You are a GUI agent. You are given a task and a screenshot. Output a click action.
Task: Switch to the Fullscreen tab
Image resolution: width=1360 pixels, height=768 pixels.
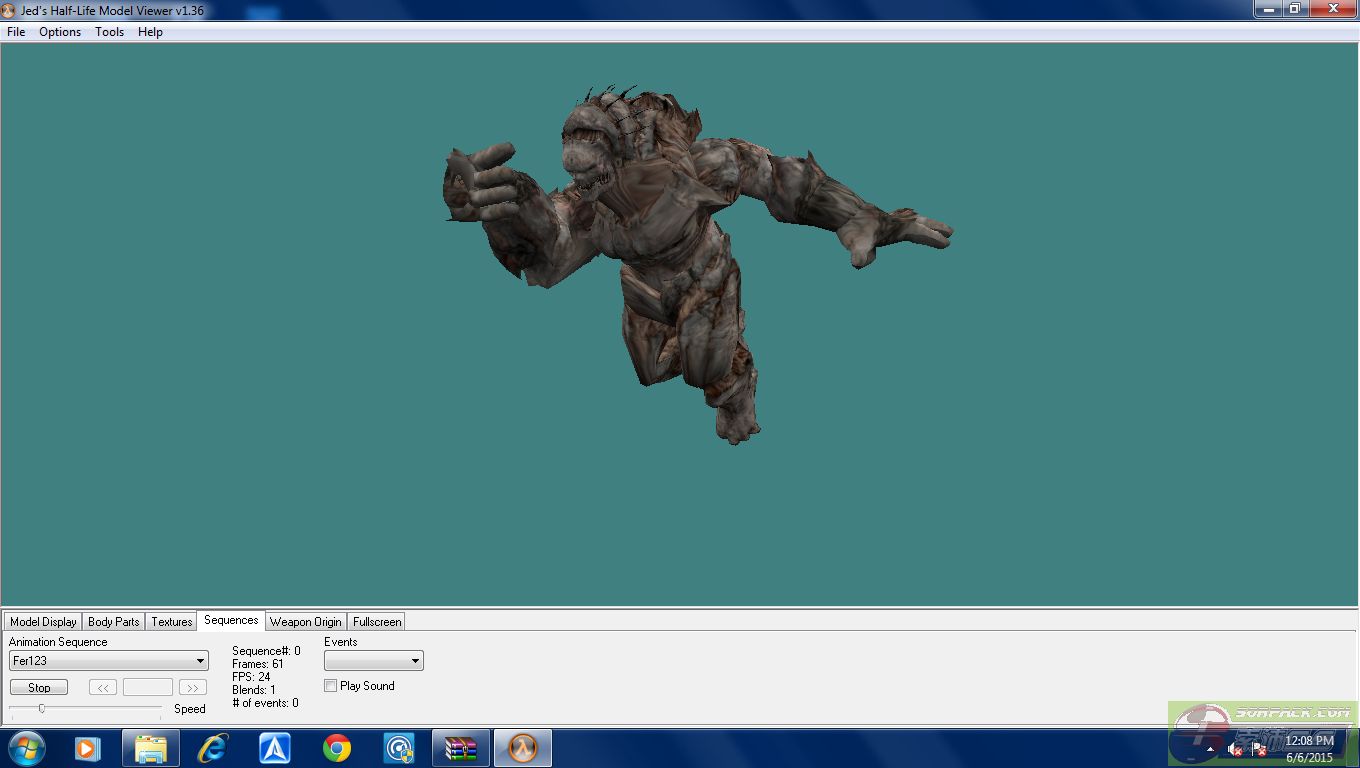click(x=377, y=621)
